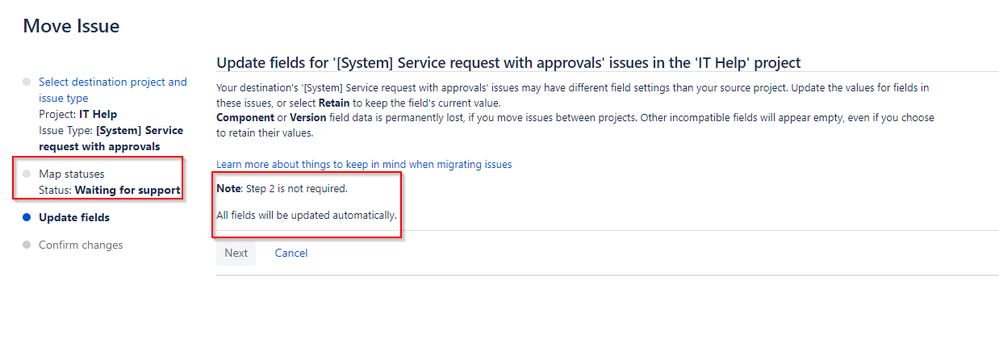This screenshot has width=999, height=361.
Task: Click the Move Issue page heading
Action: (x=71, y=26)
